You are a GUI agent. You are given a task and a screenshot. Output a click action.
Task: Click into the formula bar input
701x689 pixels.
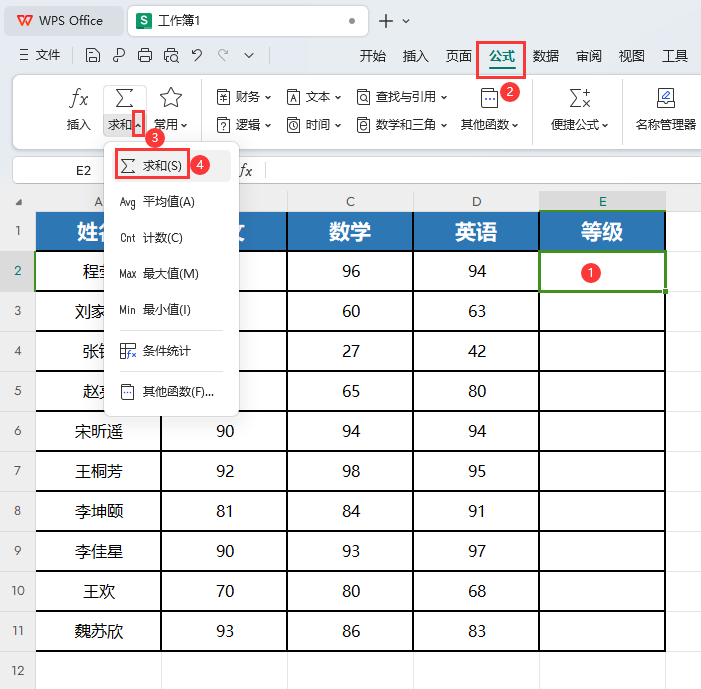point(484,170)
